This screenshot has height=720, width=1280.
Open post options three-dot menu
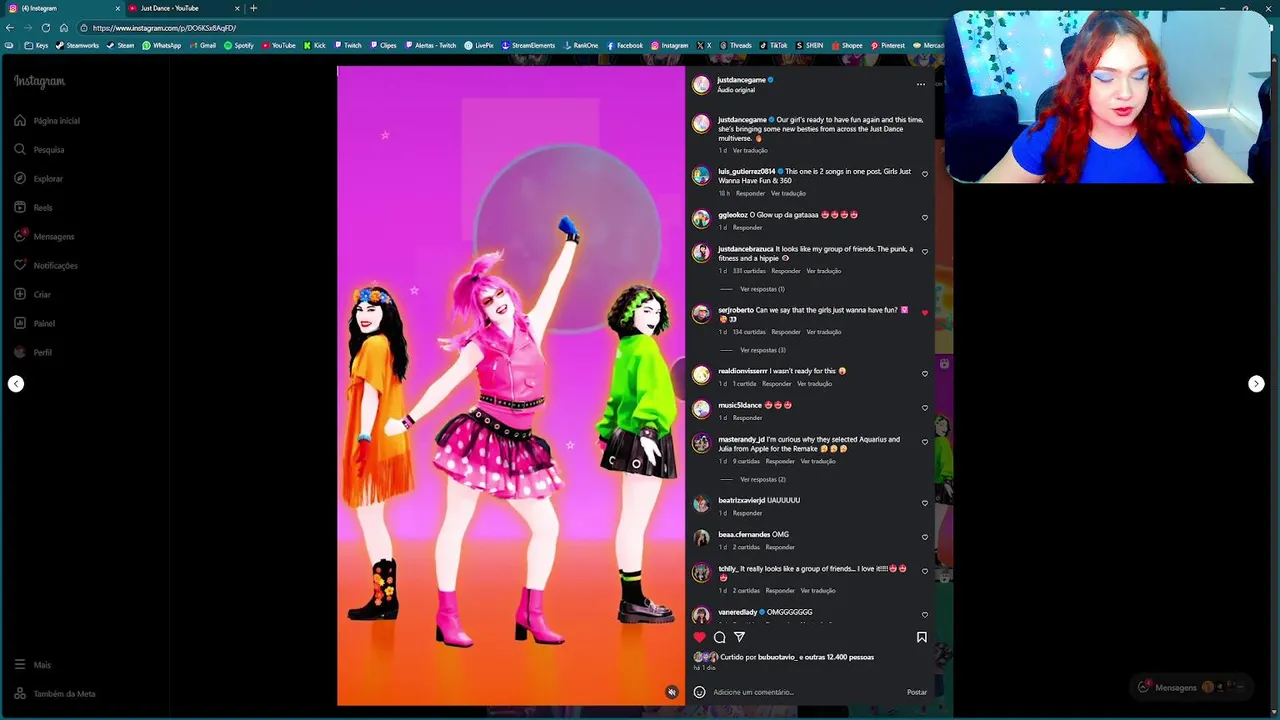[x=921, y=84]
